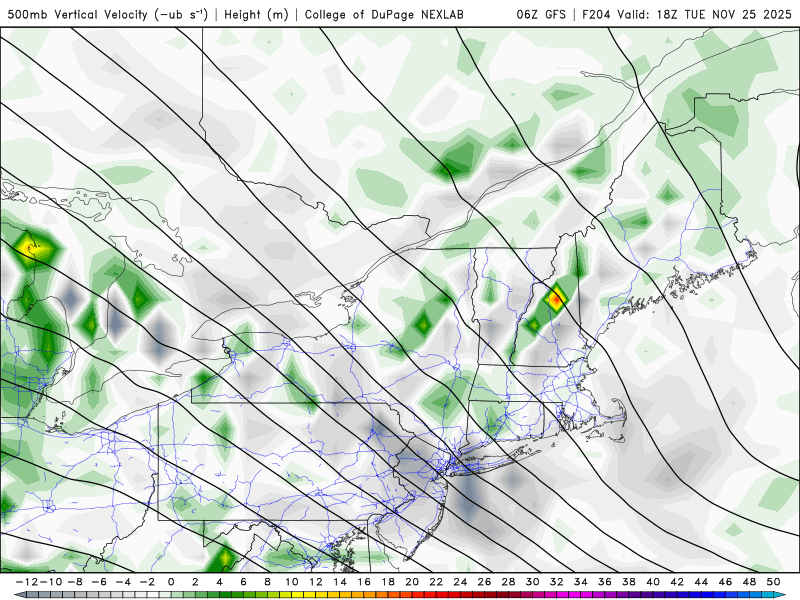Screen dimensions: 800x600
Task: Click the '30' color scale label
Action: 533,582
